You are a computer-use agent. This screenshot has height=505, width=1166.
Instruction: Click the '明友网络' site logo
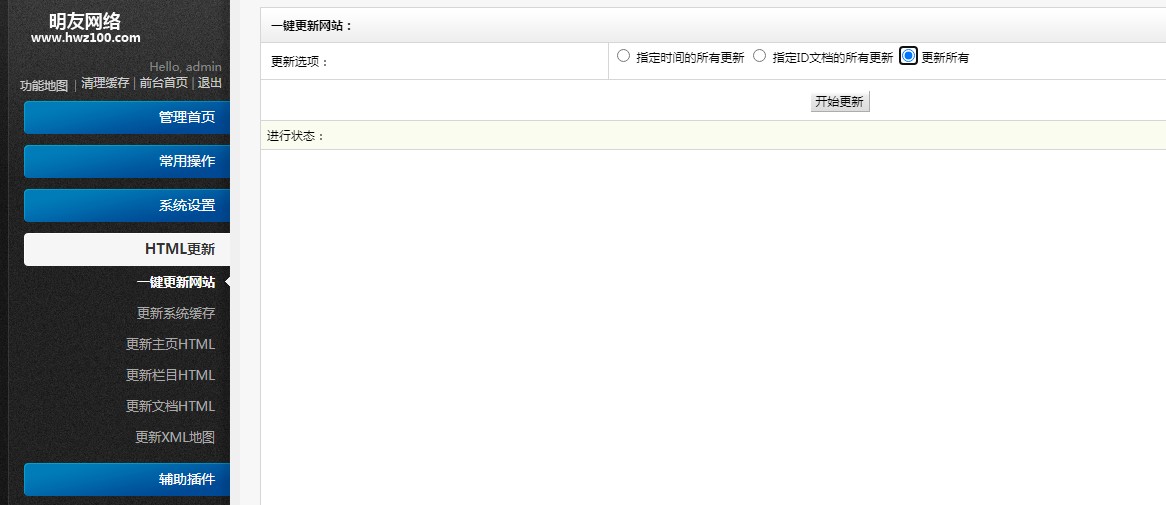85,22
